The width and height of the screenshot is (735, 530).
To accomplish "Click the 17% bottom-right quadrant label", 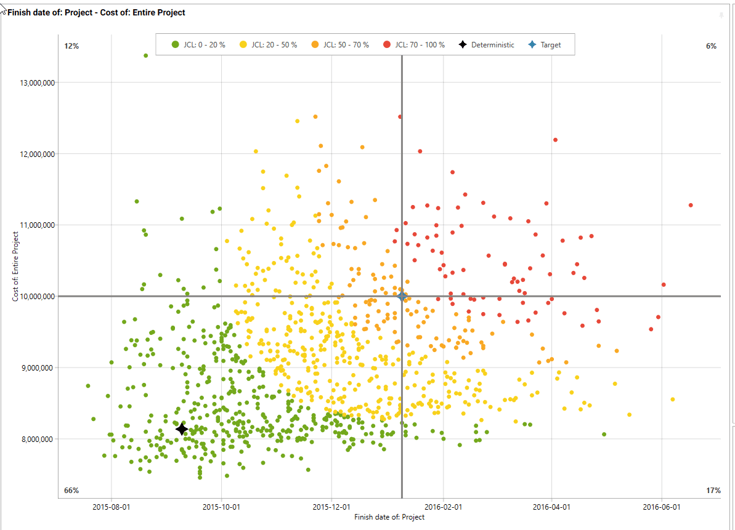I will (712, 490).
